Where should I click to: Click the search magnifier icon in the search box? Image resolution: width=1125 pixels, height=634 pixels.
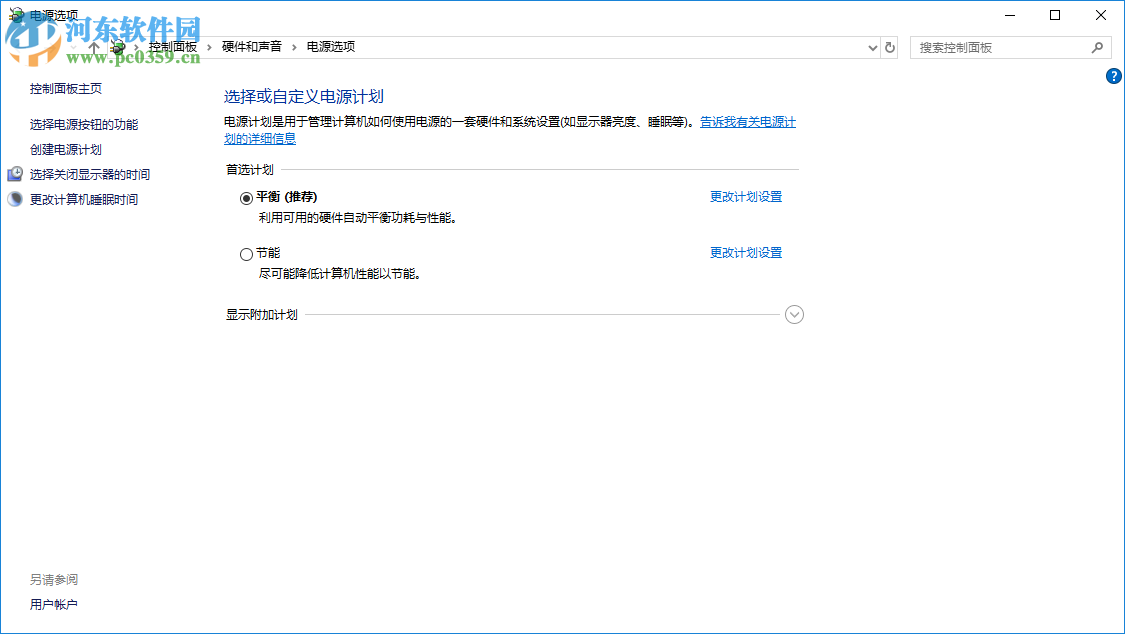click(x=1098, y=47)
